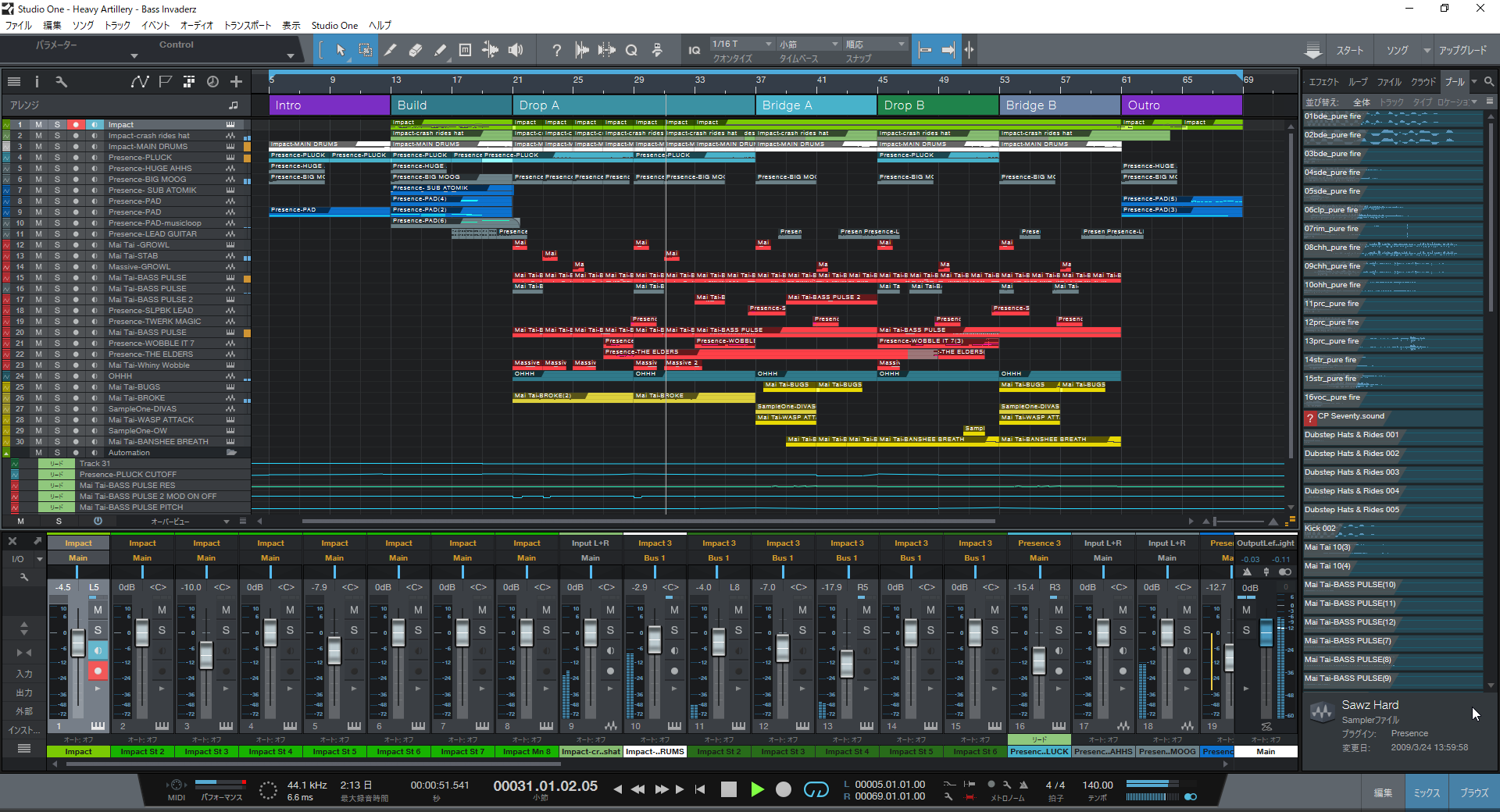Select the Drop A arranger section

click(634, 105)
